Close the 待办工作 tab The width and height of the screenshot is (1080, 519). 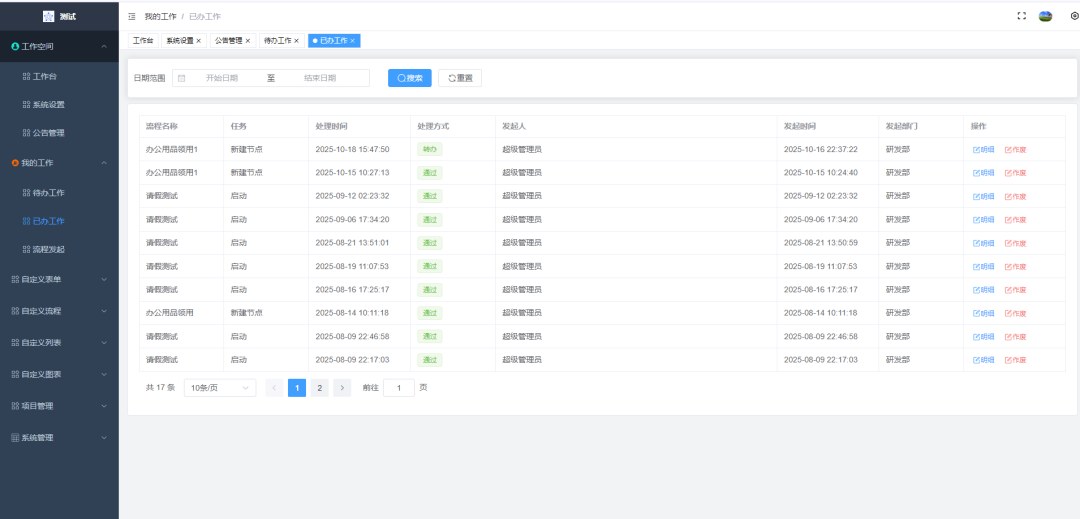(296, 41)
